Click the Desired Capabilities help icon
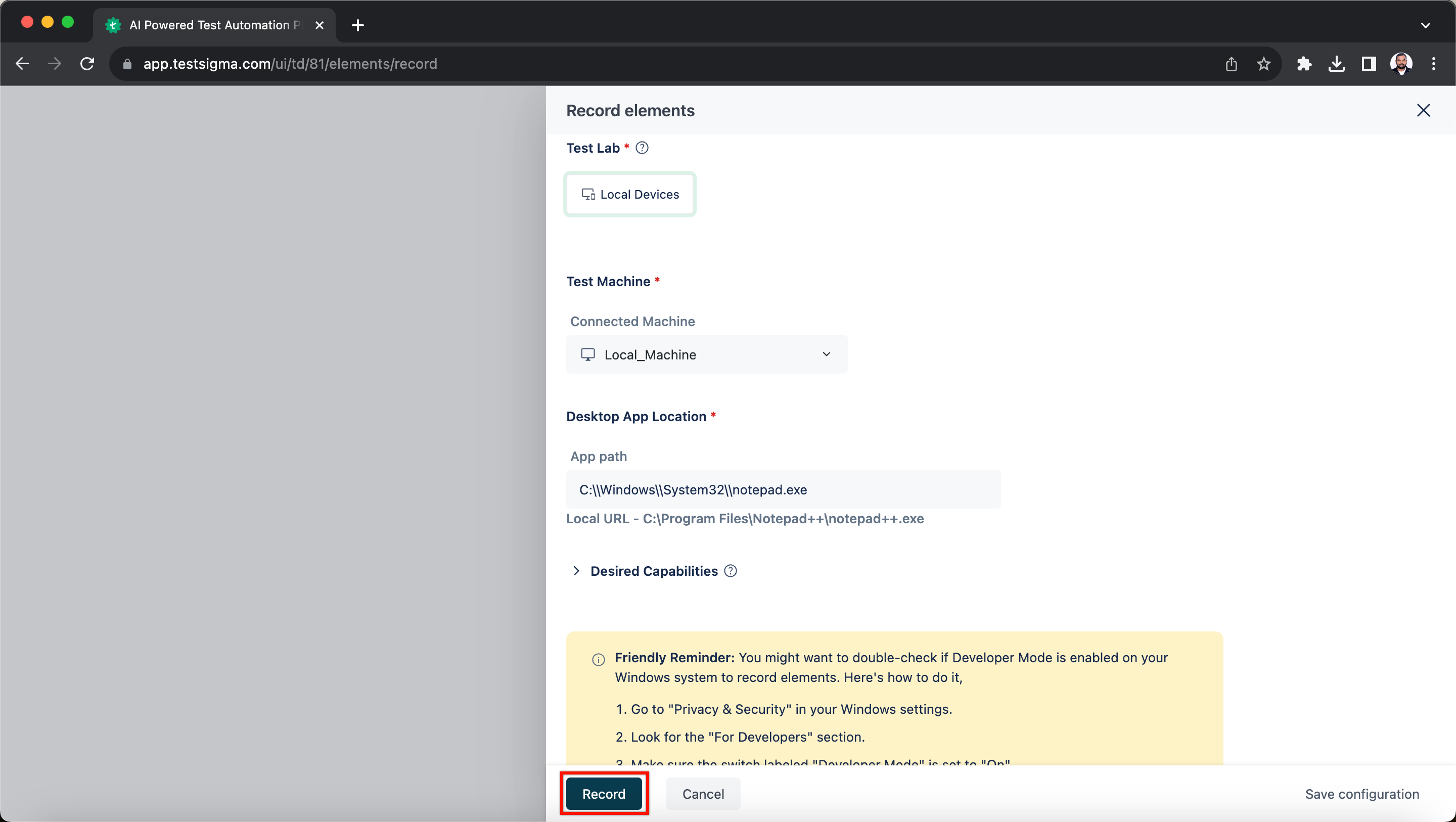The height and width of the screenshot is (822, 1456). pos(731,571)
